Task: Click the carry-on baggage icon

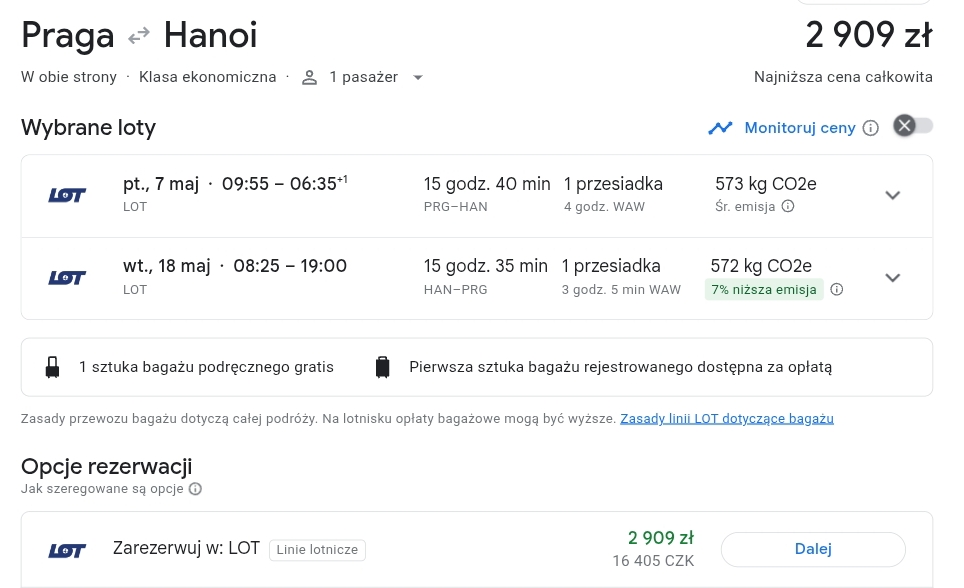Action: [53, 367]
